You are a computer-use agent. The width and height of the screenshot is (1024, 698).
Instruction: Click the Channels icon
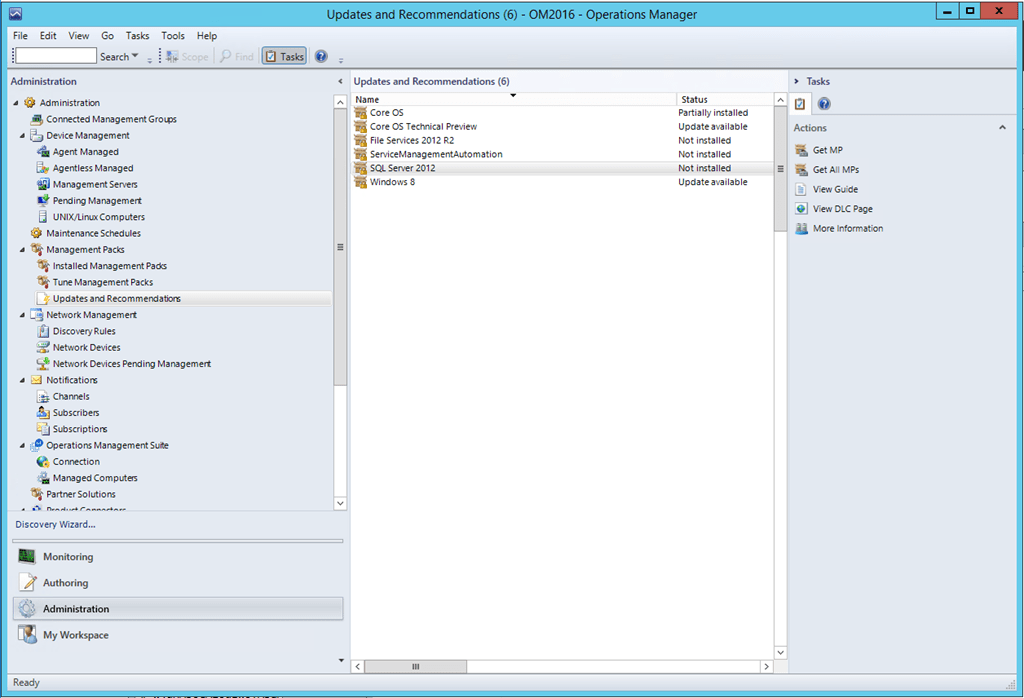click(x=43, y=396)
